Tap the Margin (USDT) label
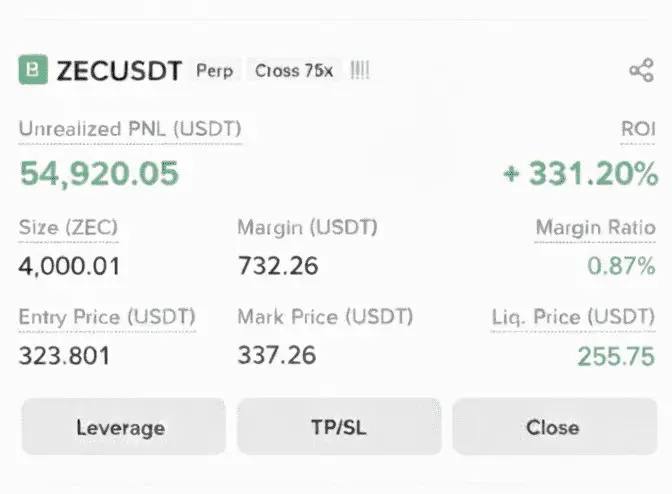Screen dimensions: 672x494 (x=307, y=227)
